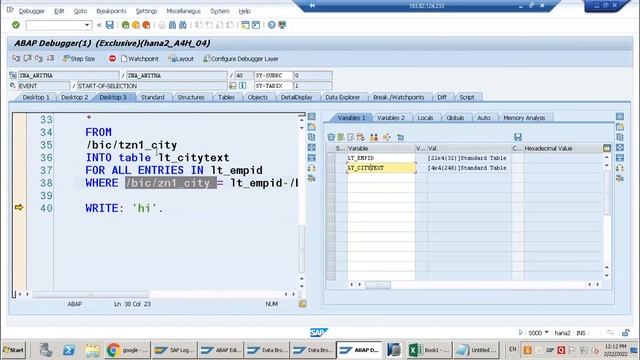Click the LT_CITYTEXT variable cell
This screenshot has height=360, width=640.
pos(381,168)
